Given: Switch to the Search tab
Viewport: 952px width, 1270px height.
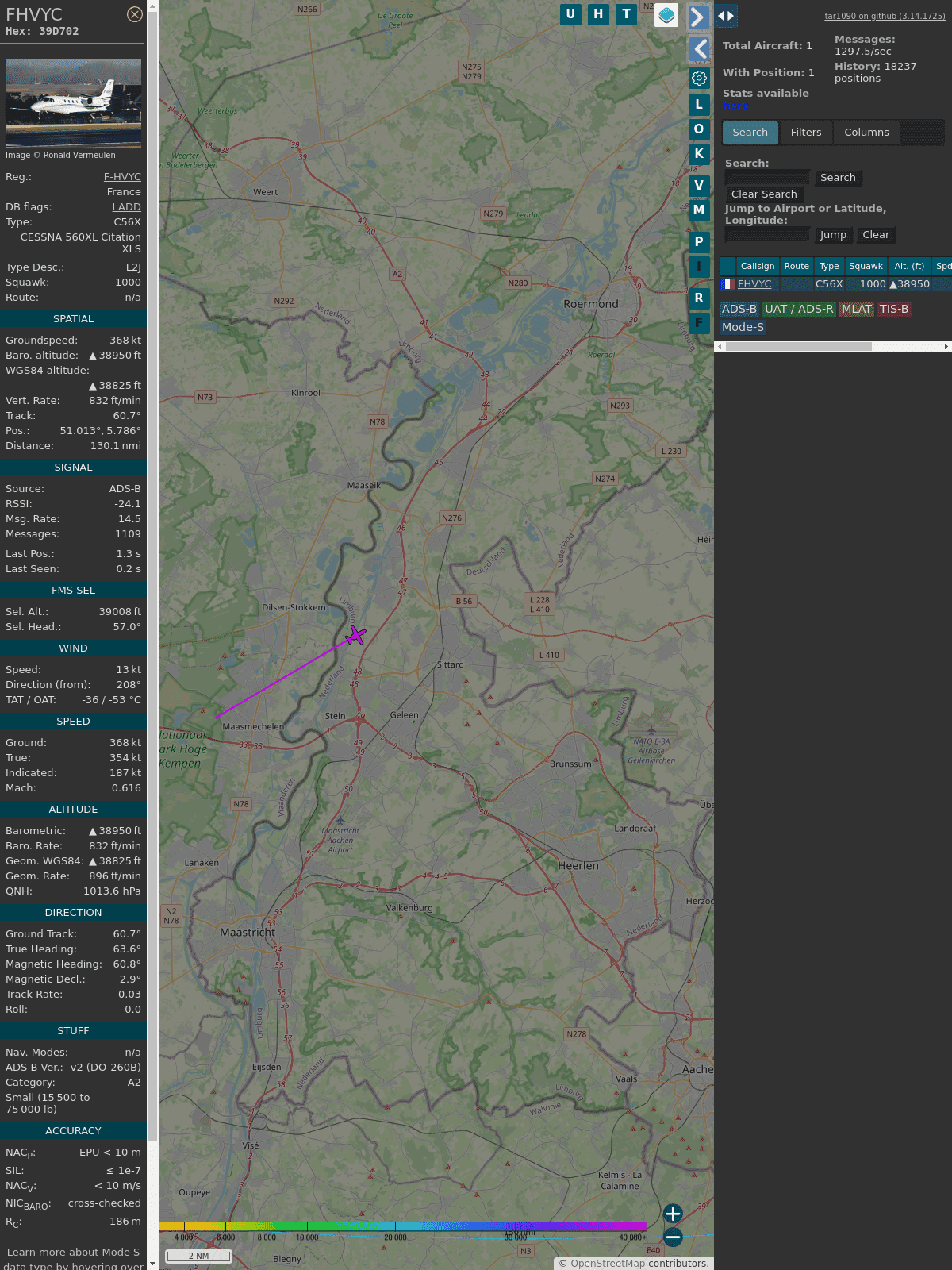Looking at the screenshot, I should (750, 133).
